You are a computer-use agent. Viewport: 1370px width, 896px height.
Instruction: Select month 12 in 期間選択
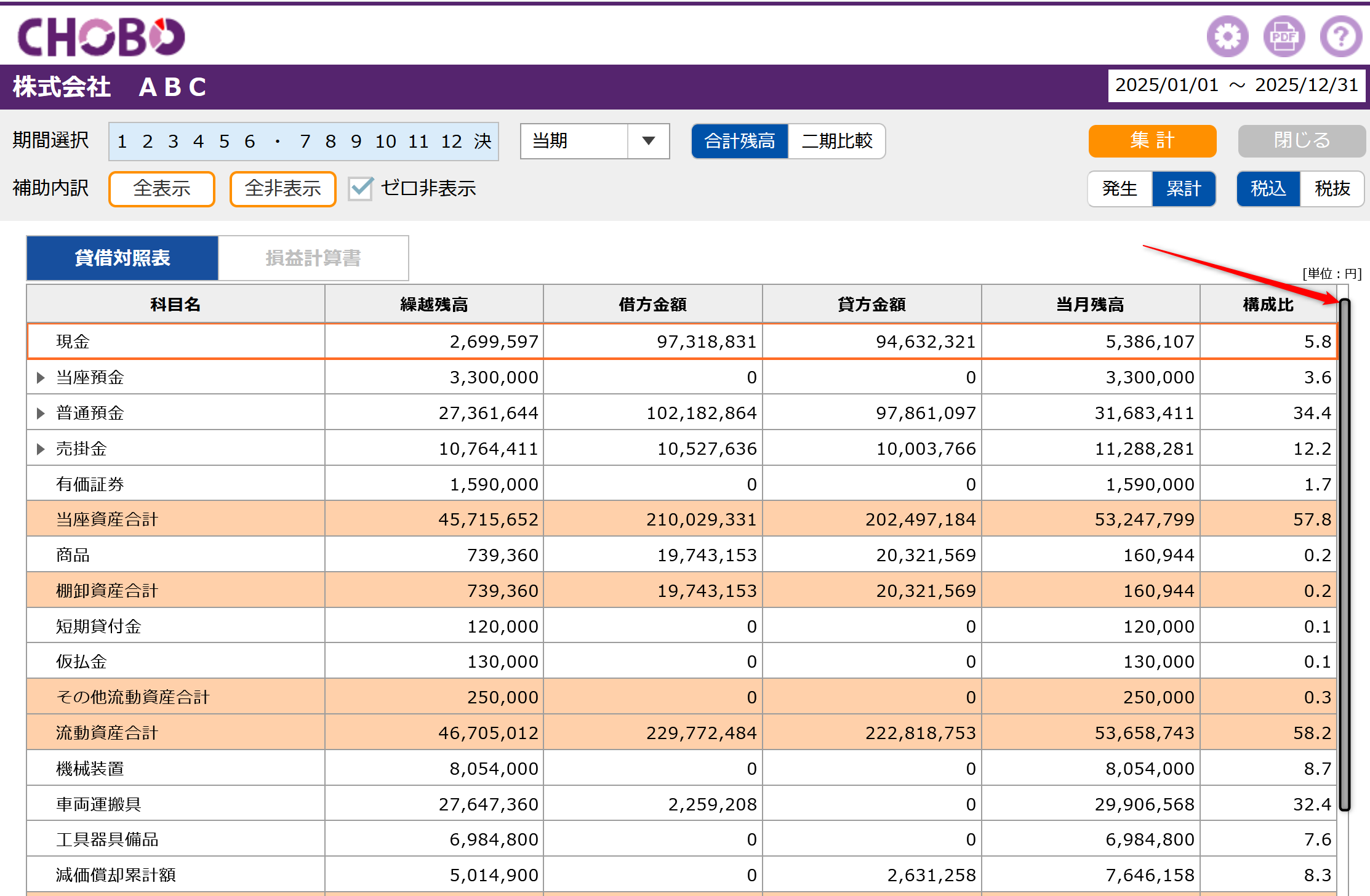(x=451, y=142)
